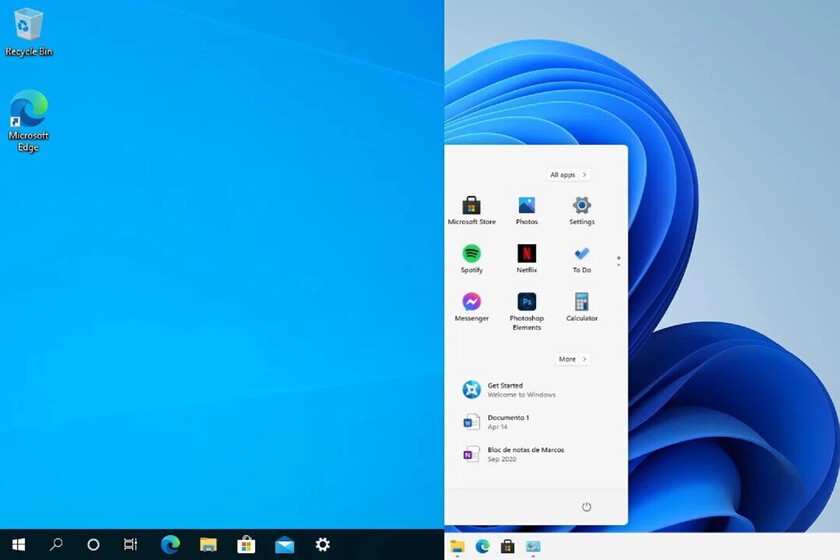Image resolution: width=840 pixels, height=560 pixels.
Task: Expand the All apps list
Action: coord(568,175)
